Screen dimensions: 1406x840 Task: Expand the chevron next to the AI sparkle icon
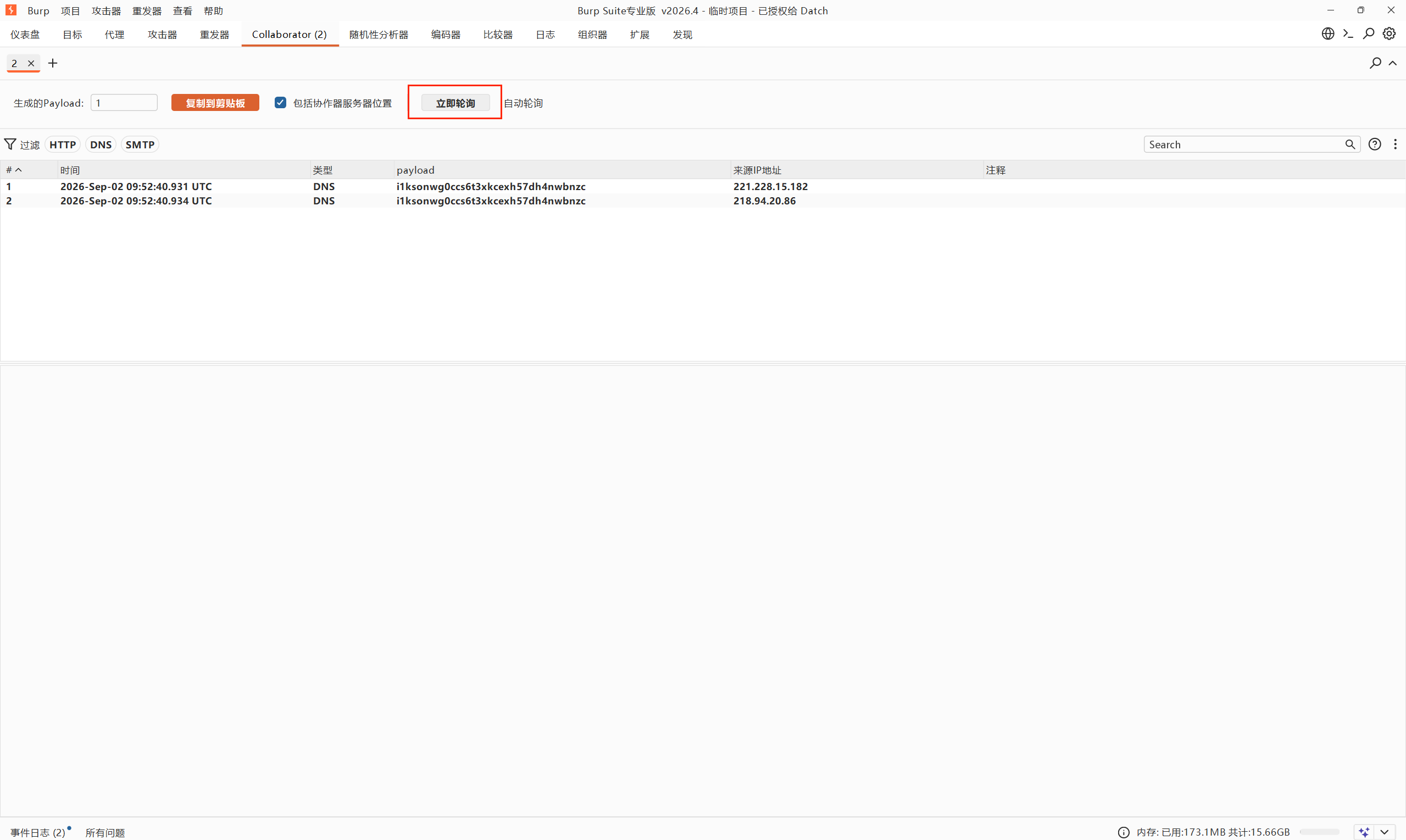pos(1385,832)
